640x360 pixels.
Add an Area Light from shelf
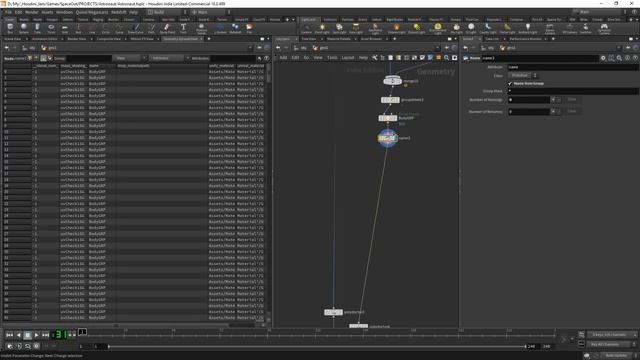(x=356, y=28)
